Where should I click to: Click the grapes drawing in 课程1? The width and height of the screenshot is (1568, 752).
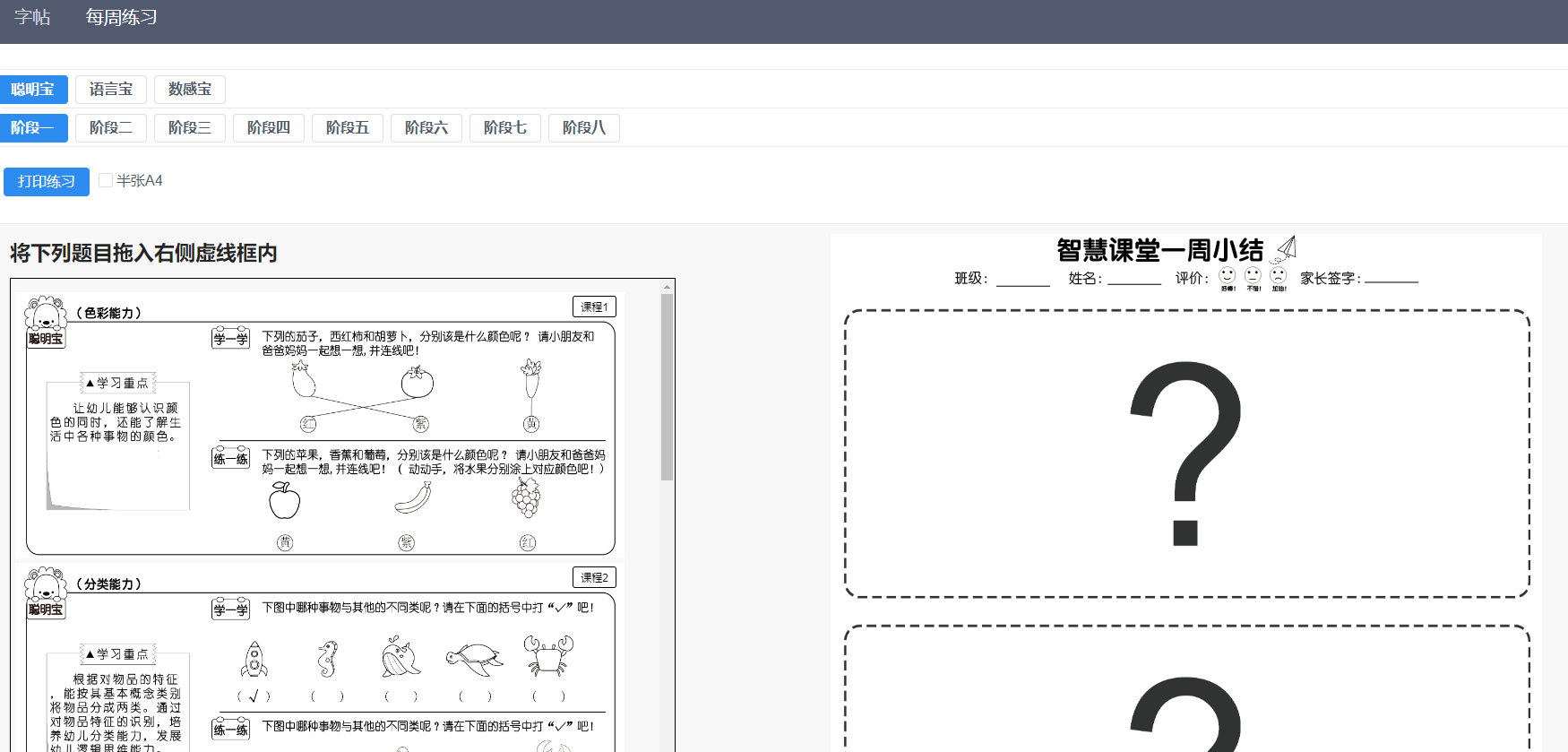527,497
